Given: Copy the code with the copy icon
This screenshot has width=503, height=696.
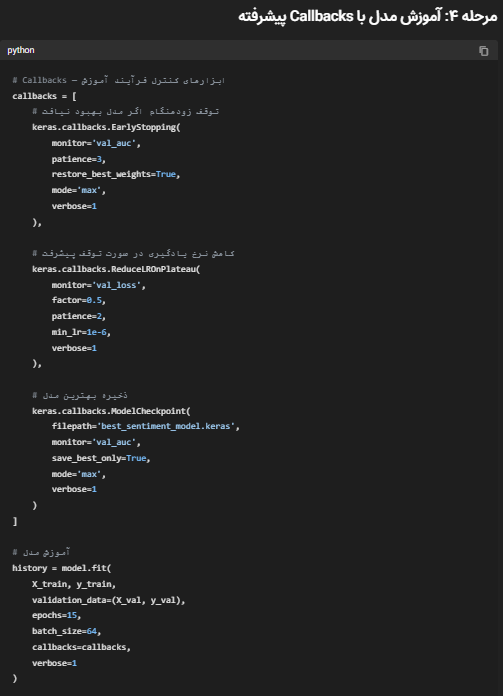Looking at the screenshot, I should pyautogui.click(x=483, y=51).
